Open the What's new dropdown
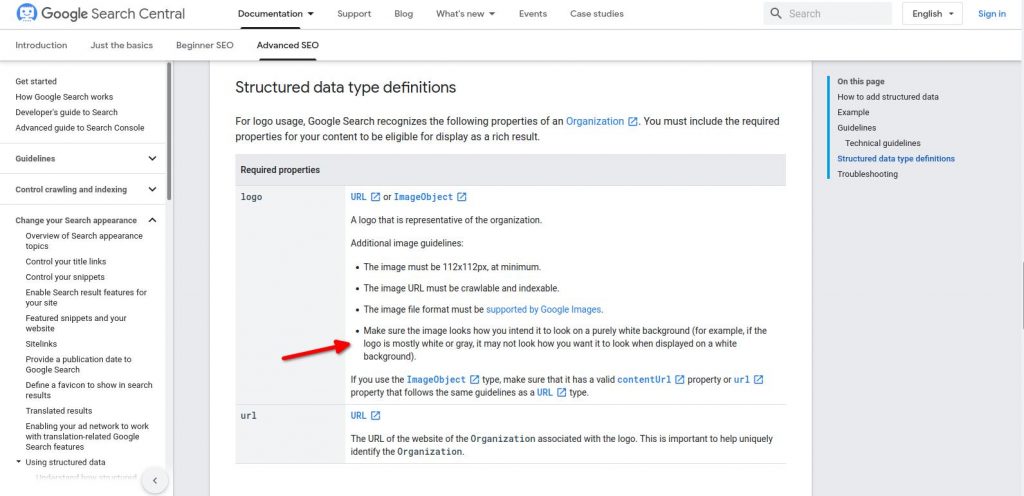The height and width of the screenshot is (496, 1024). pyautogui.click(x=466, y=14)
